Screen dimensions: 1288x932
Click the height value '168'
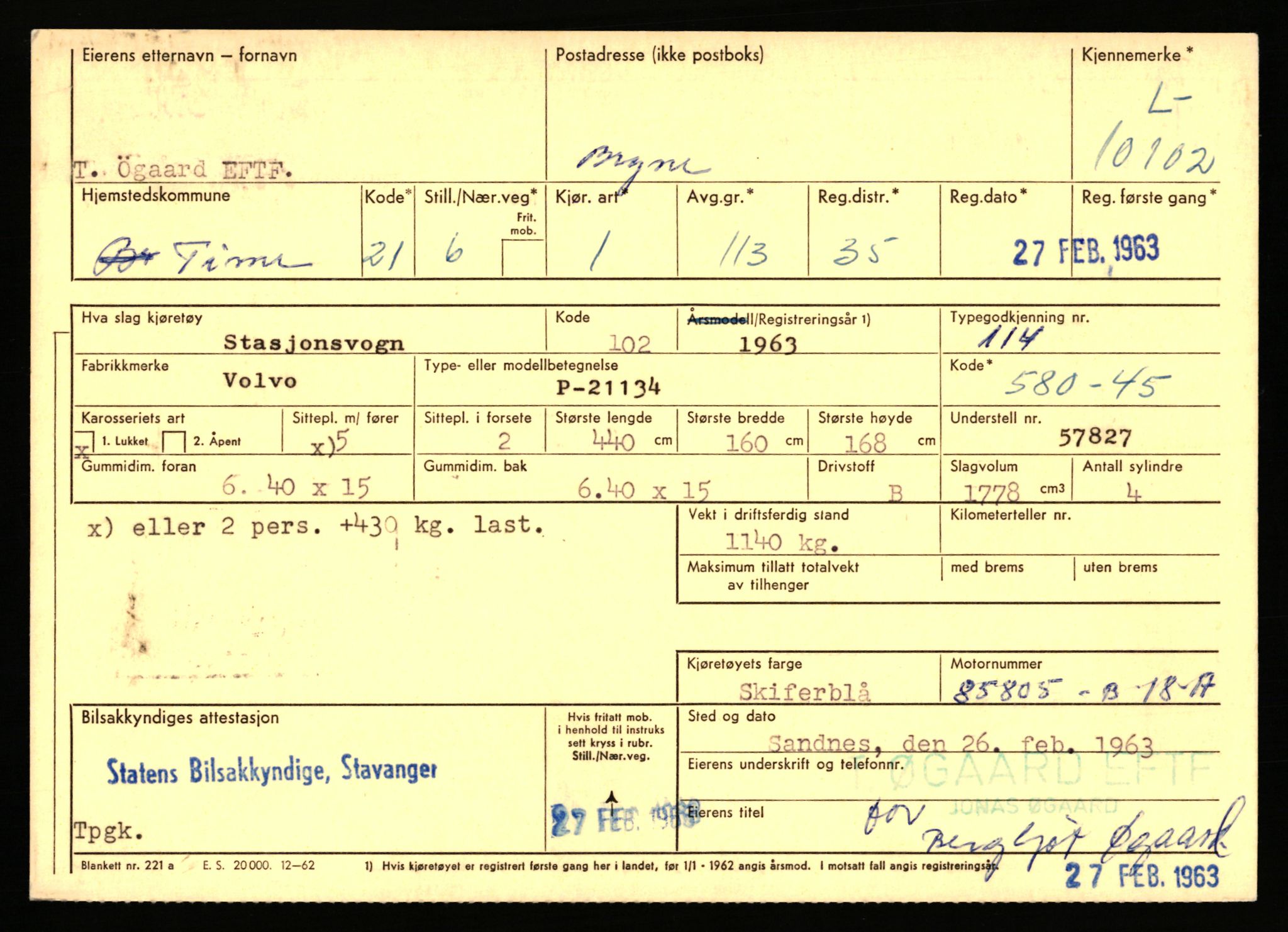click(865, 443)
